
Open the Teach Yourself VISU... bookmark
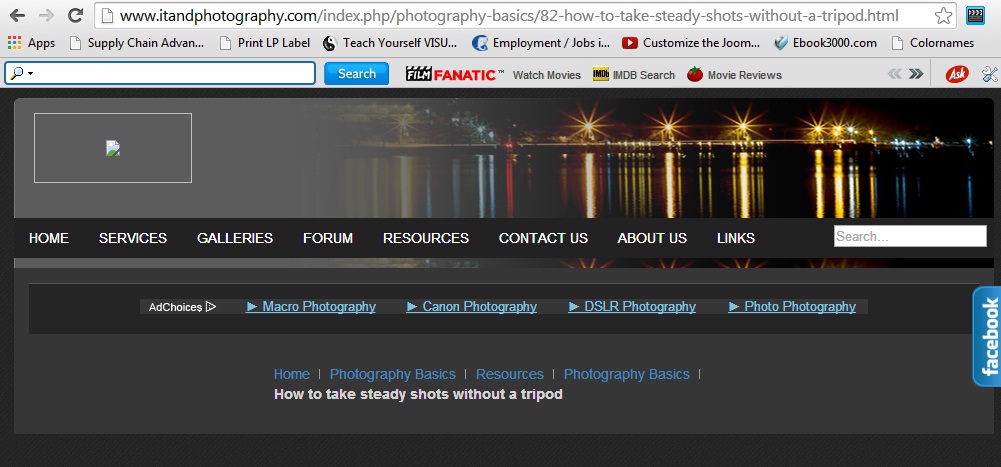[x=390, y=43]
